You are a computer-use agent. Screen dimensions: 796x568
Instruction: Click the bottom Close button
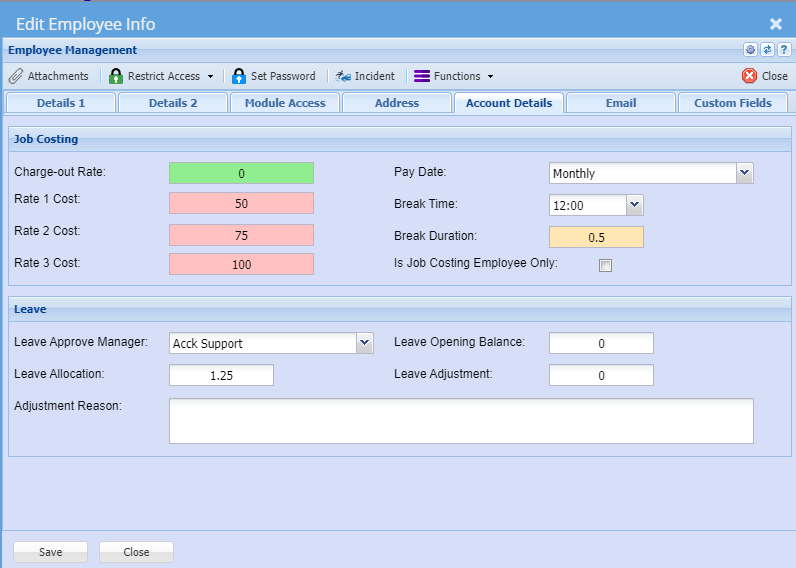(136, 552)
